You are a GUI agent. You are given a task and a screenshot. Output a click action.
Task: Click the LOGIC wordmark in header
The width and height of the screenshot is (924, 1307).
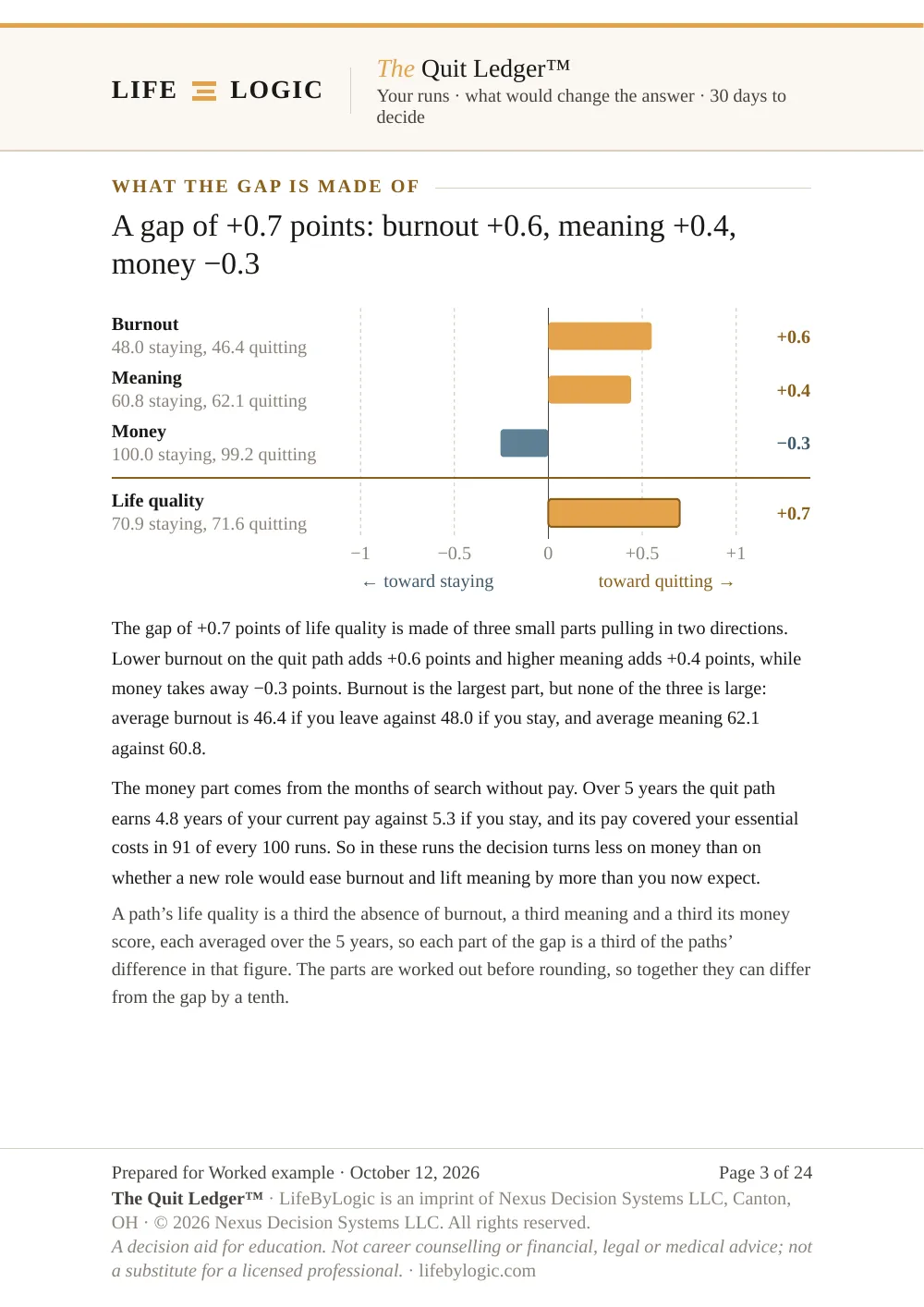(276, 90)
